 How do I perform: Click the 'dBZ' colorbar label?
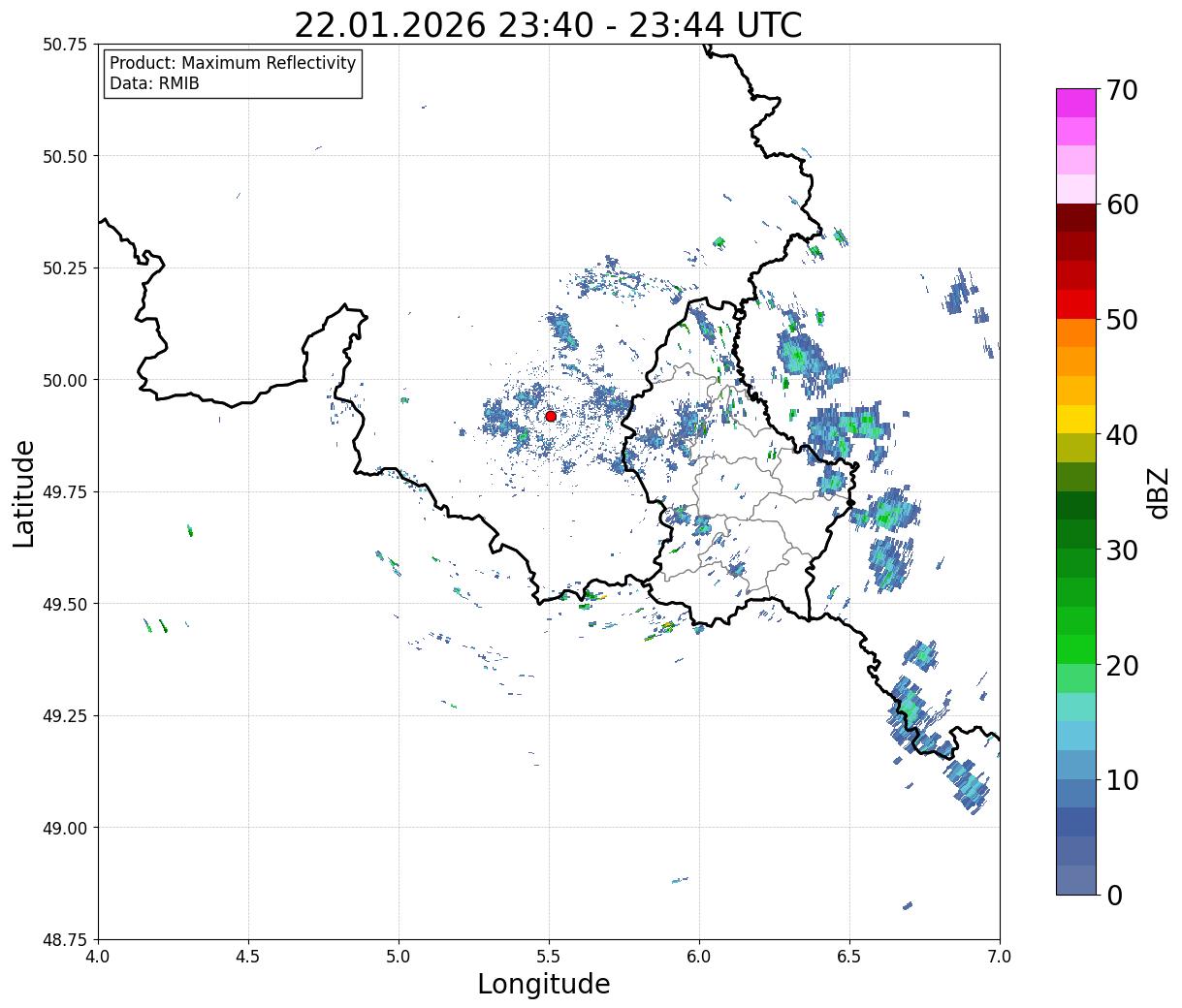click(1158, 492)
